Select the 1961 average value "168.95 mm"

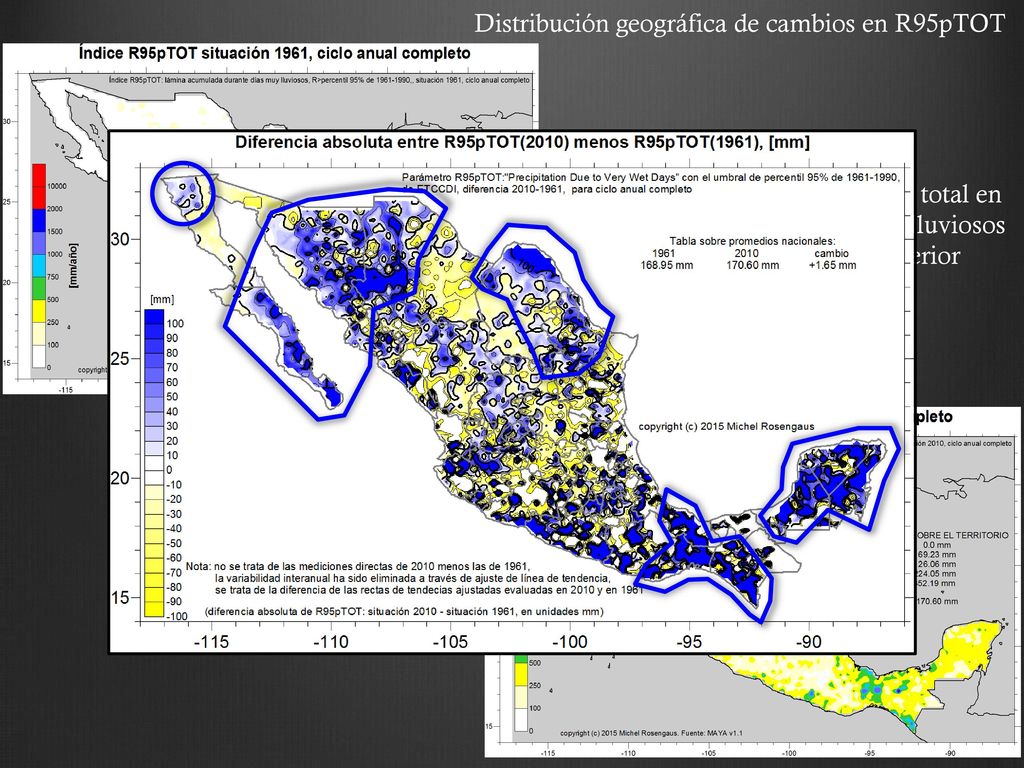tap(666, 265)
